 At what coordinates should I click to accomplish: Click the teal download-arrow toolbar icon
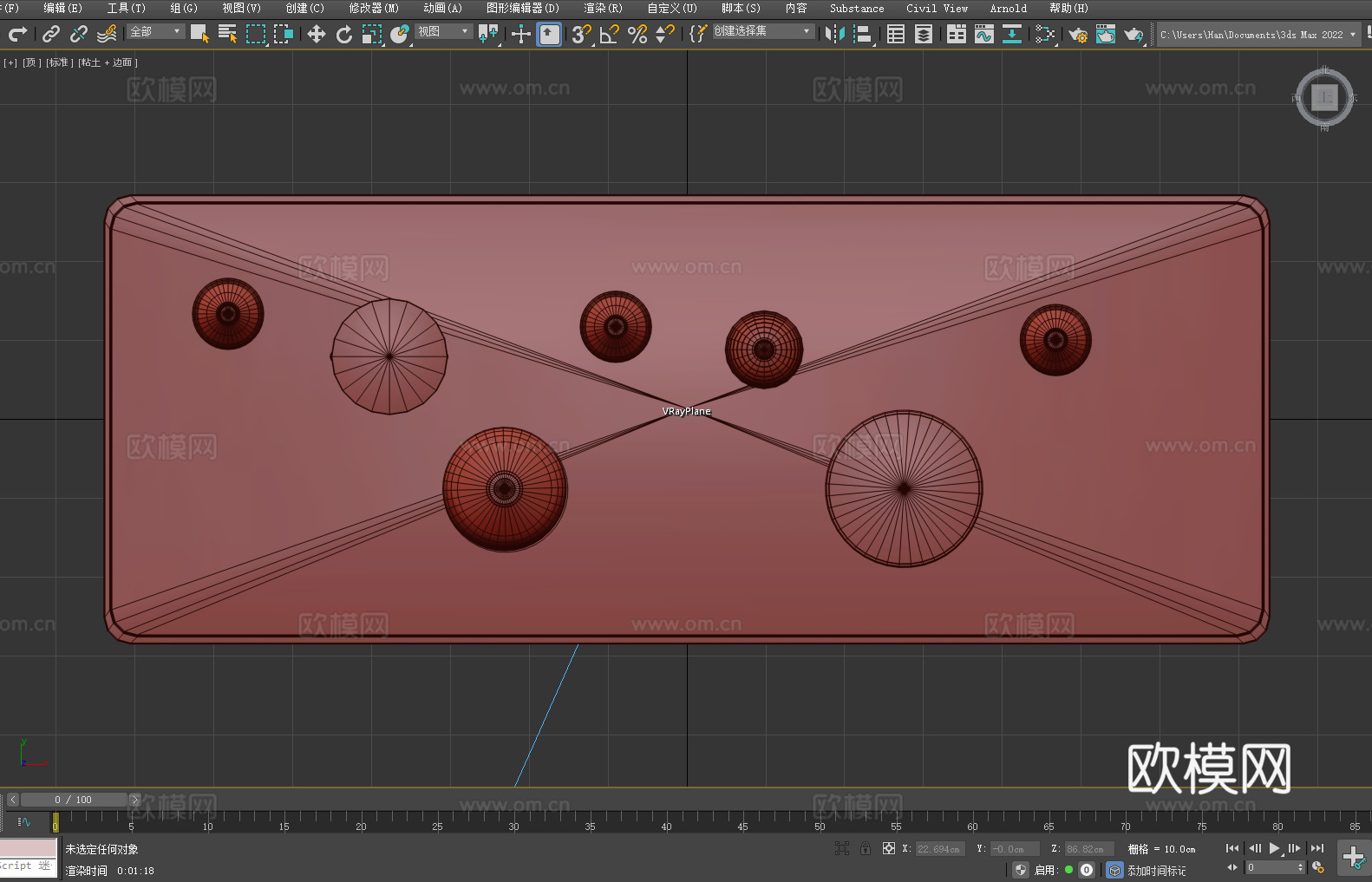point(1012,34)
